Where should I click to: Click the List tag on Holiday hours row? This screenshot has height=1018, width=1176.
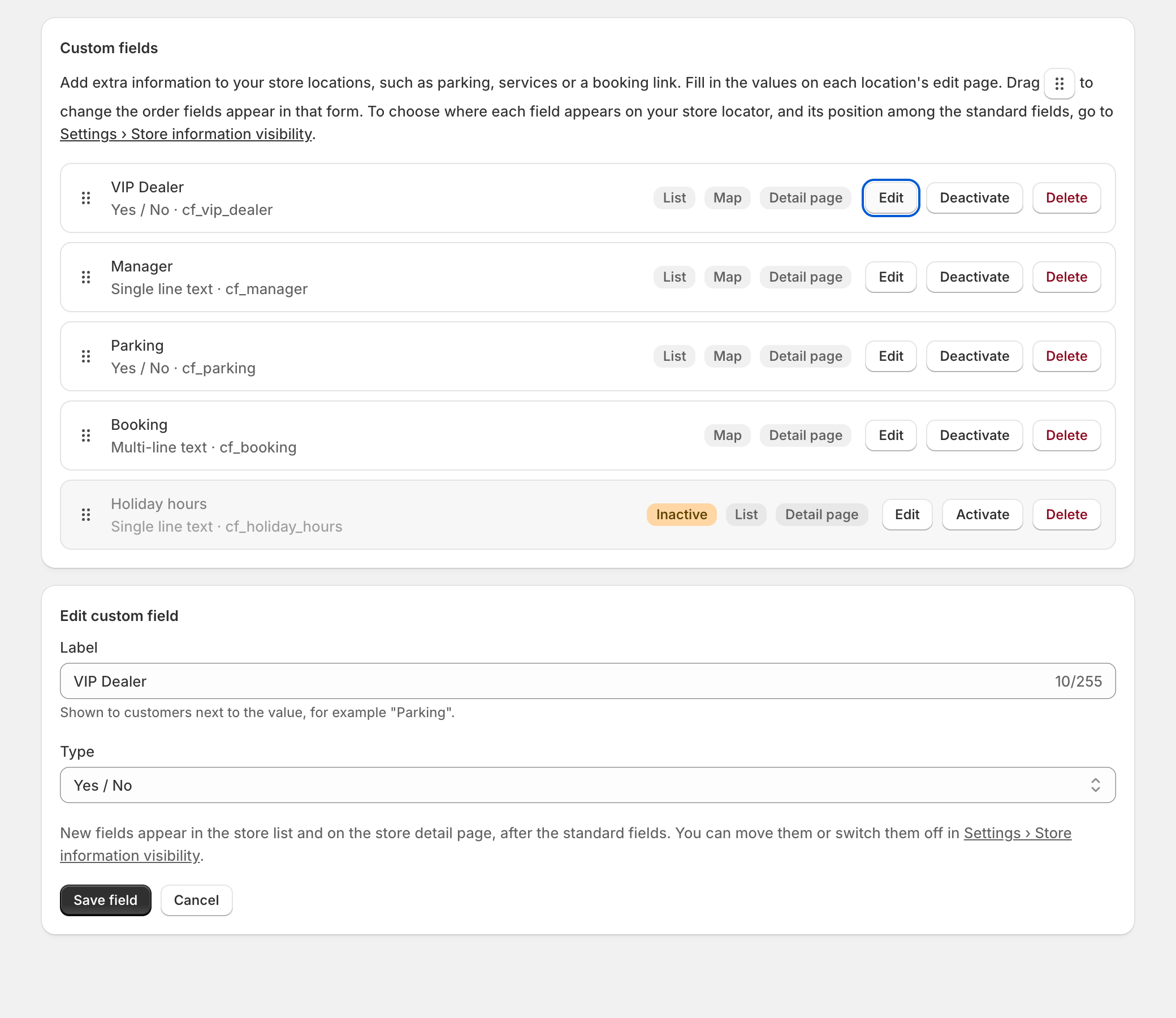coord(746,515)
